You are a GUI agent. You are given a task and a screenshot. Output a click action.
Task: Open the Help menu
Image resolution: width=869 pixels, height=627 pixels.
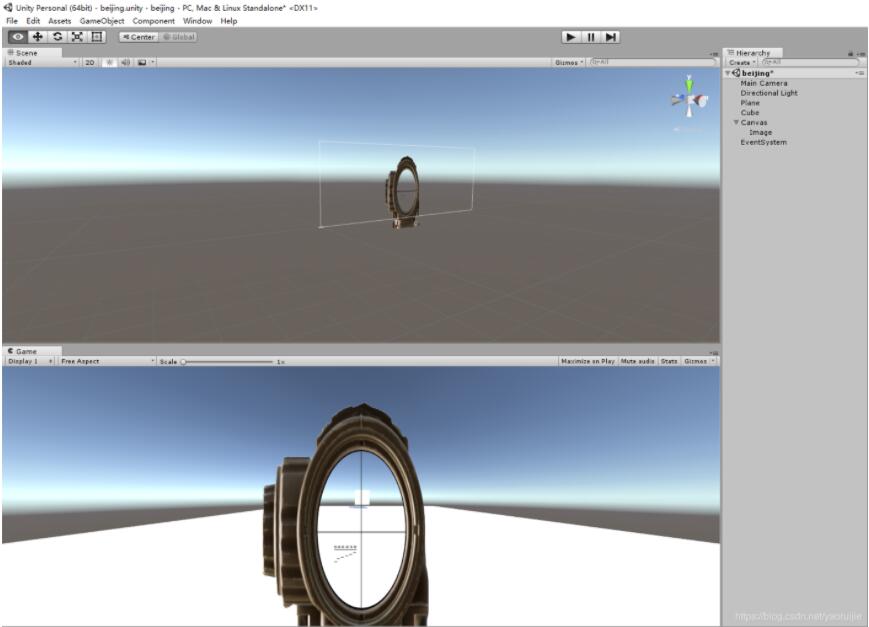229,21
